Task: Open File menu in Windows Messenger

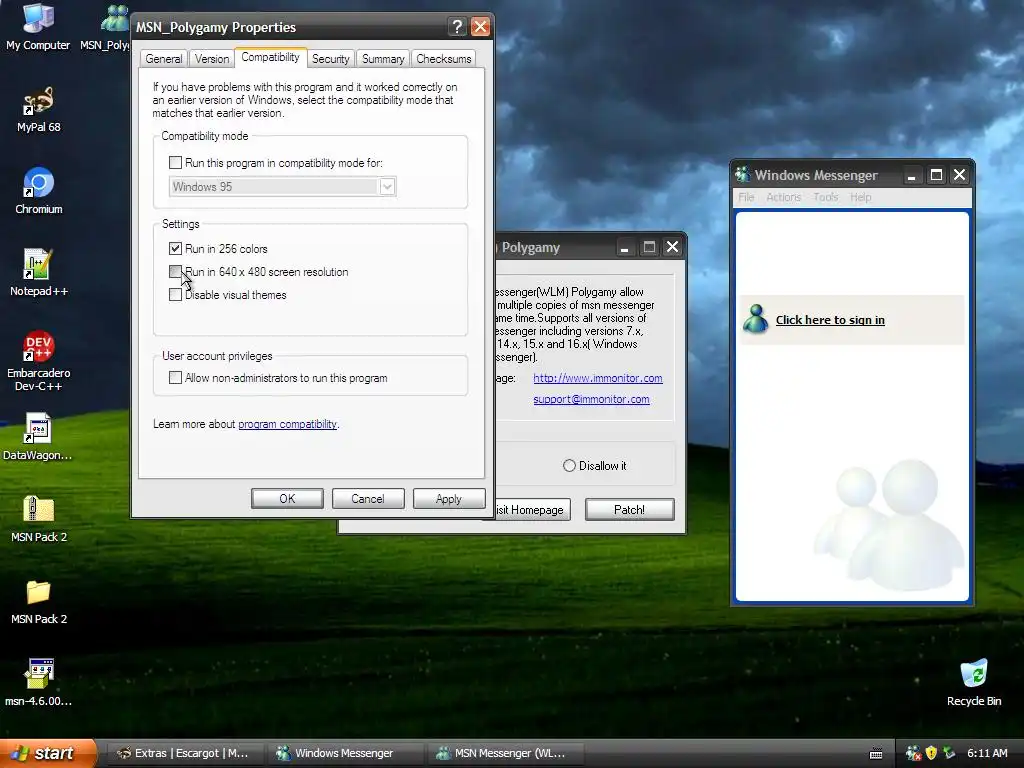Action: pyautogui.click(x=746, y=197)
